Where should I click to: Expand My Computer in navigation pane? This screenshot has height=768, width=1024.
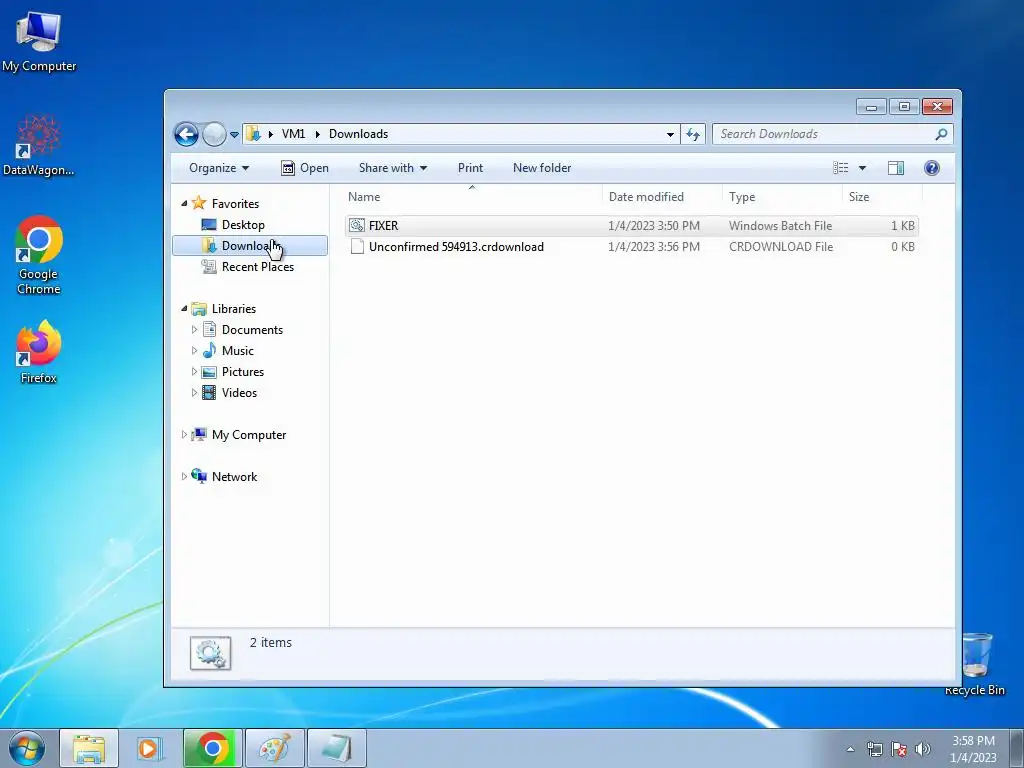tap(184, 434)
